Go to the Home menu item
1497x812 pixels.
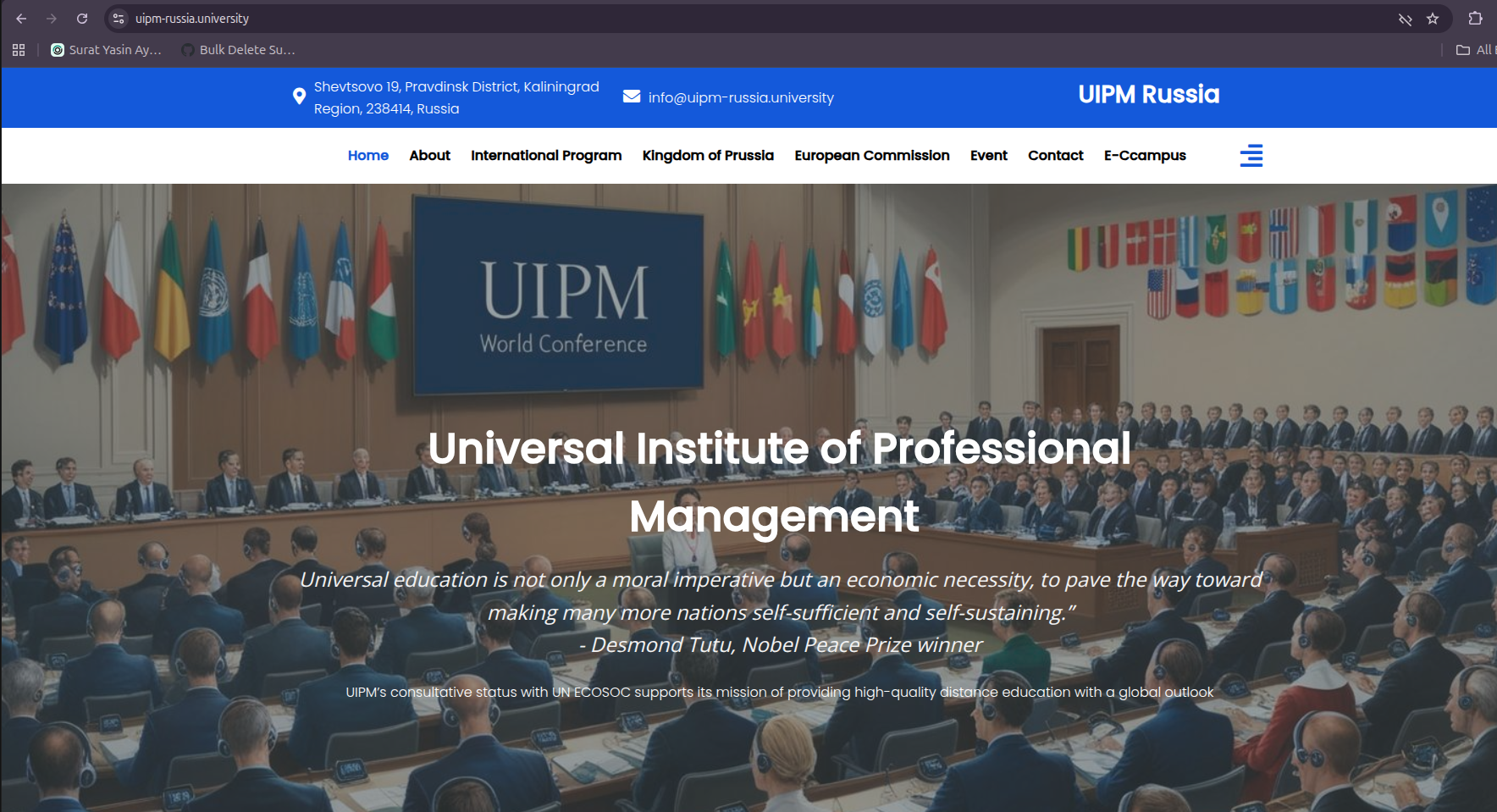pos(368,156)
